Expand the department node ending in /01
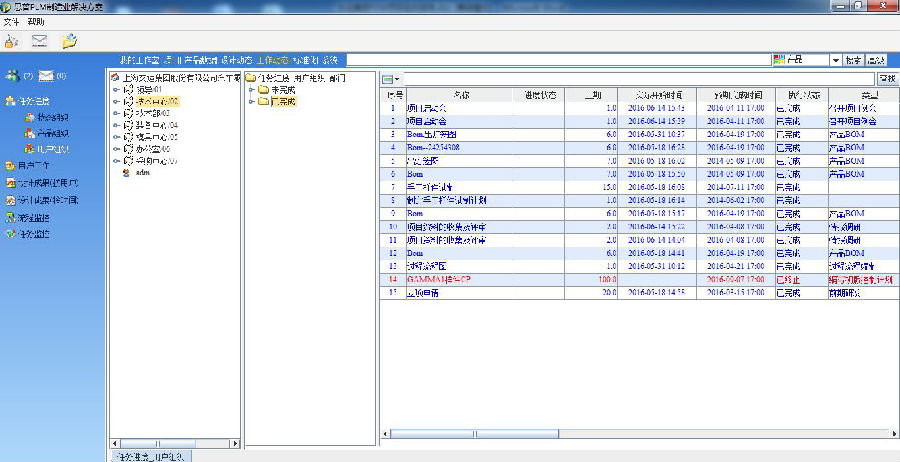Viewport: 900px width, 462px height. pyautogui.click(x=116, y=90)
